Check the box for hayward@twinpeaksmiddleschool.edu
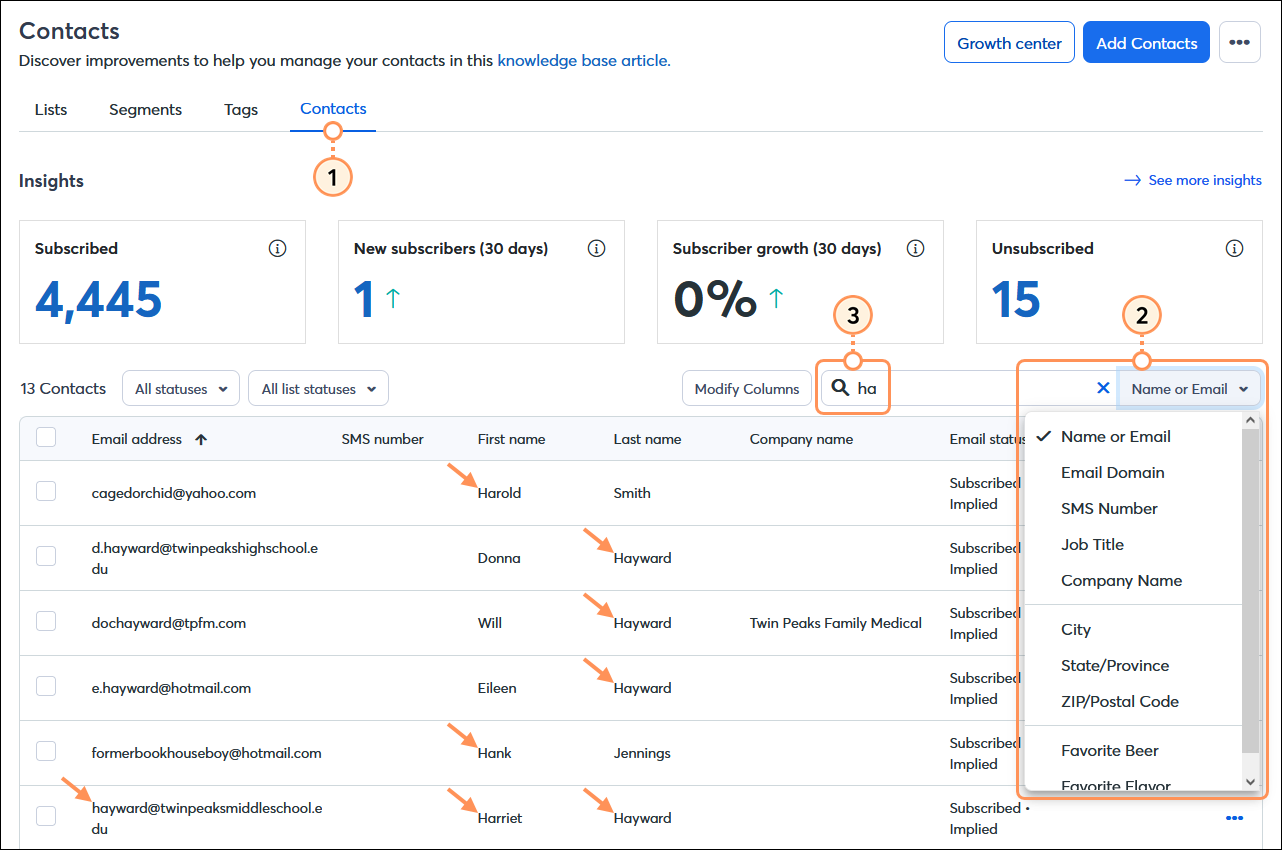 pos(46,816)
